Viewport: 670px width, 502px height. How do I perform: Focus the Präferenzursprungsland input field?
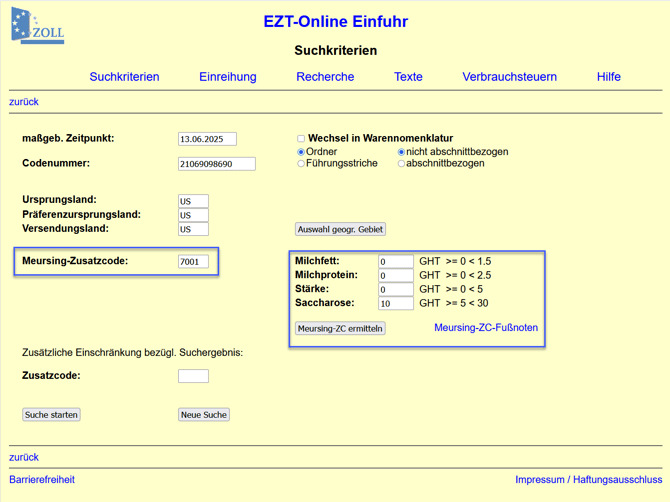(x=193, y=215)
